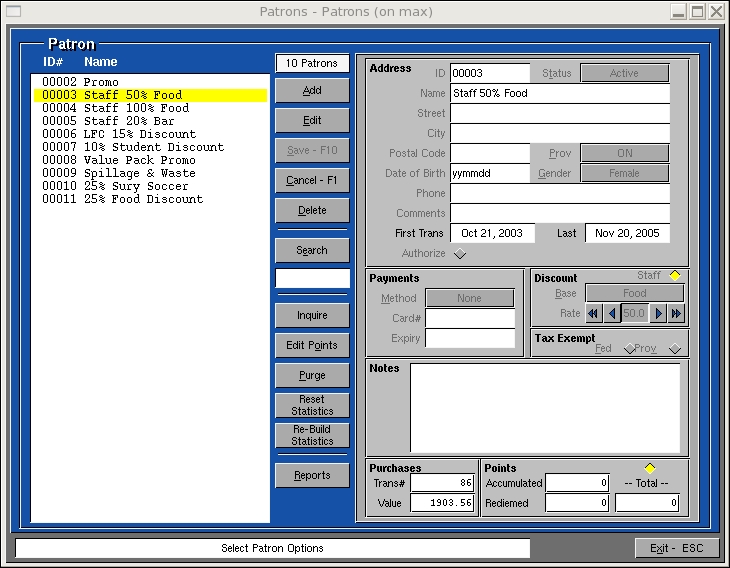
Task: Click the First Trans date Oct 21, 2003
Action: click(x=492, y=233)
